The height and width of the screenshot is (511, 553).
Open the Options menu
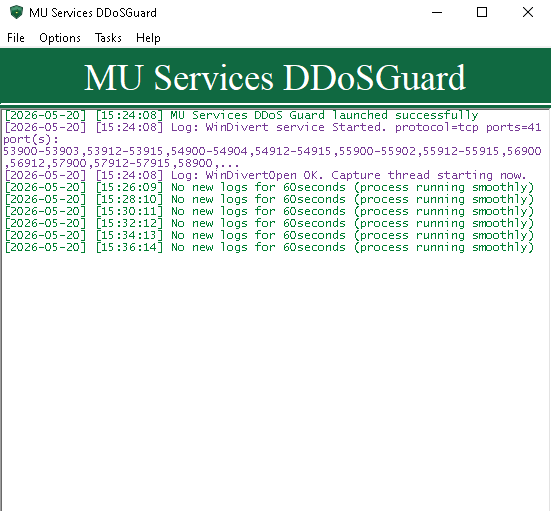tap(60, 38)
